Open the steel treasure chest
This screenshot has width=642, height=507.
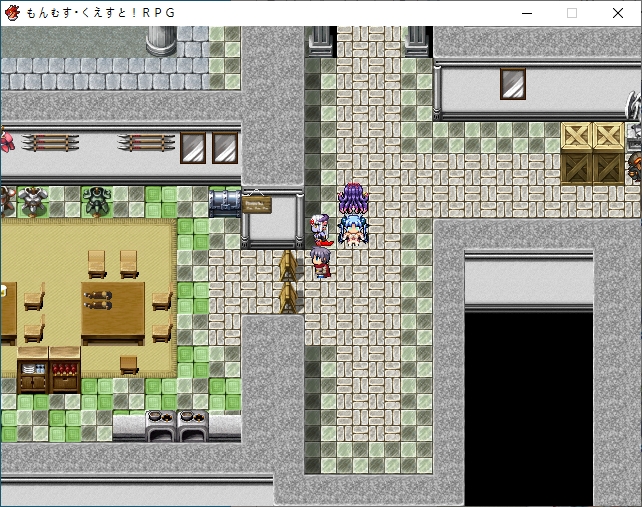point(225,203)
